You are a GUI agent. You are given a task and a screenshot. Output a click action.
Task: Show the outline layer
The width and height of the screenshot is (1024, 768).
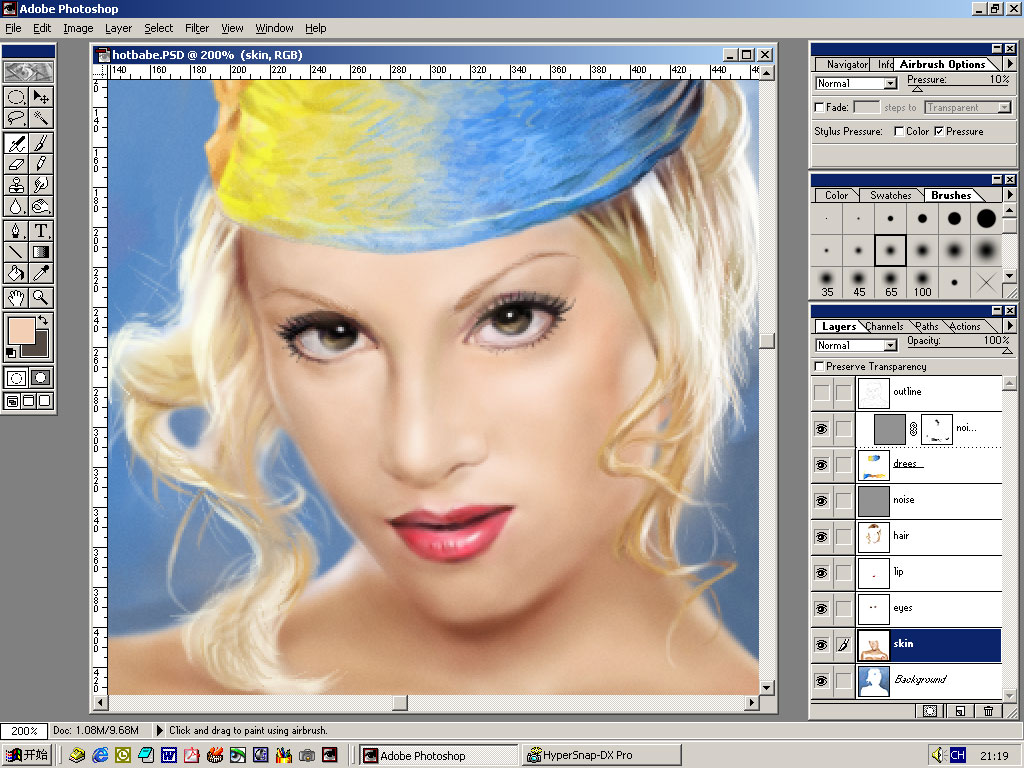point(822,392)
